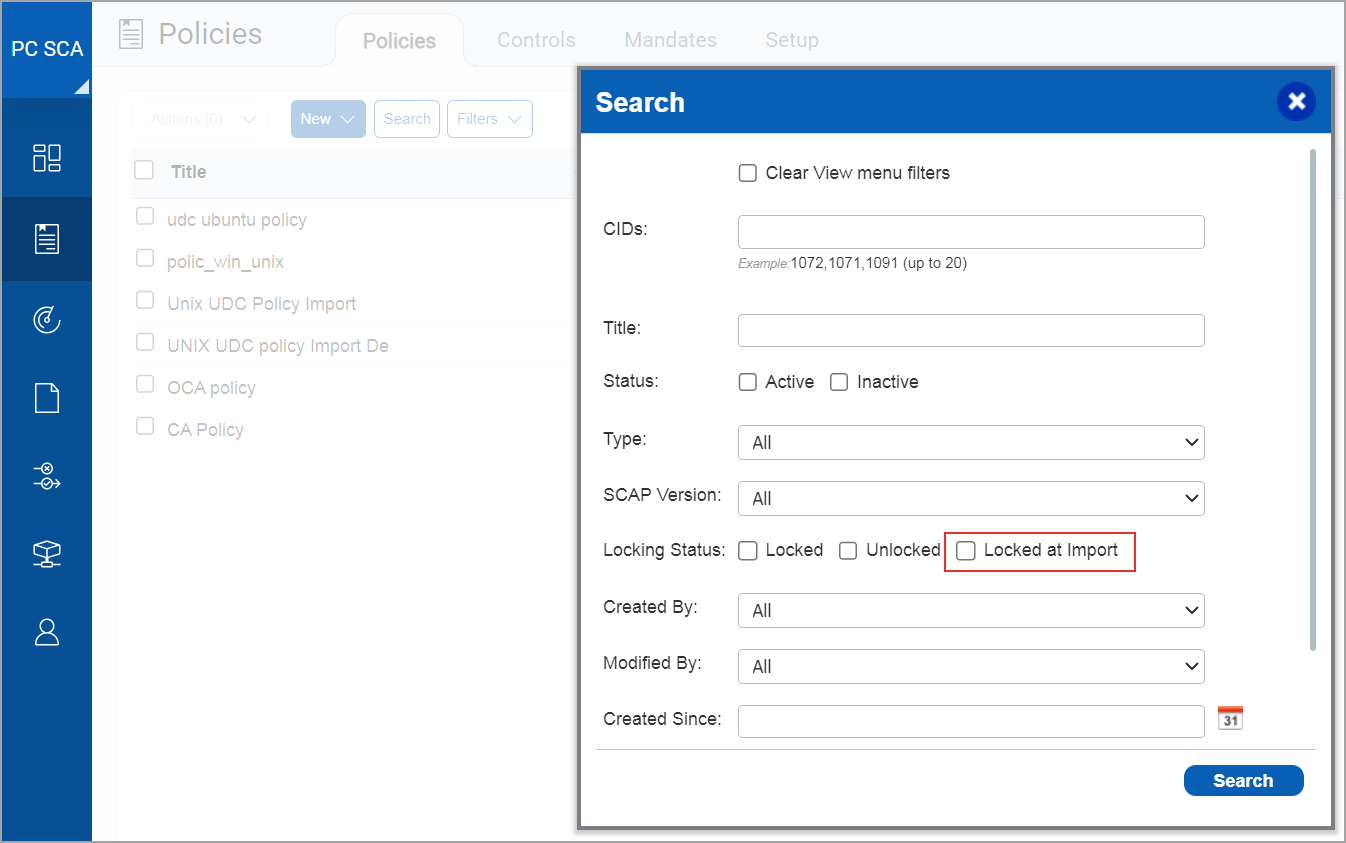Click the Search dialog vertical scrollbar
Image resolution: width=1346 pixels, height=843 pixels.
tap(1312, 400)
